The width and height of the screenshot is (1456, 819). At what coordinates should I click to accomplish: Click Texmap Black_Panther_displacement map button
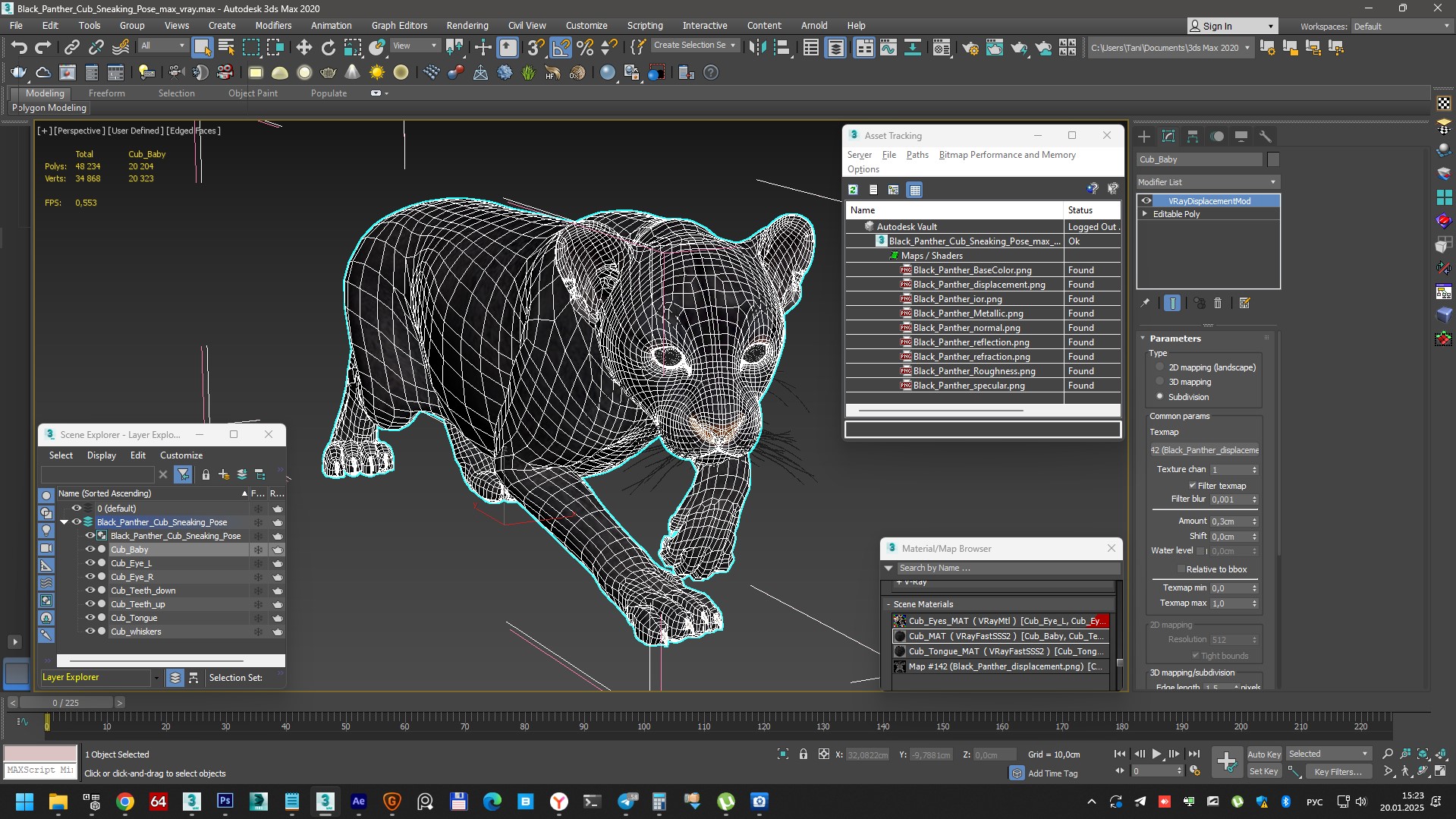point(1204,450)
